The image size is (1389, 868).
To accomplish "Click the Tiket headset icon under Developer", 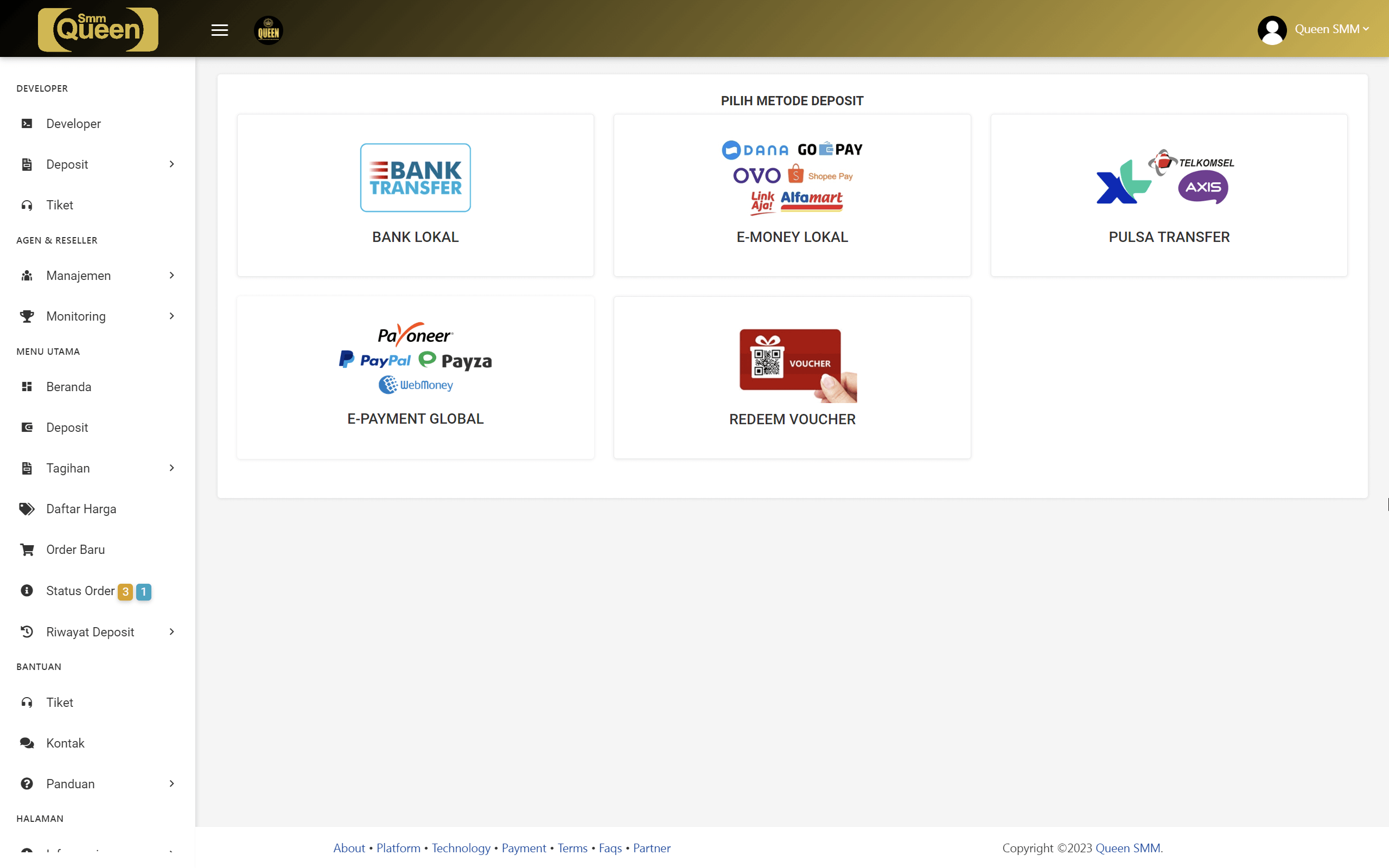I will [27, 205].
